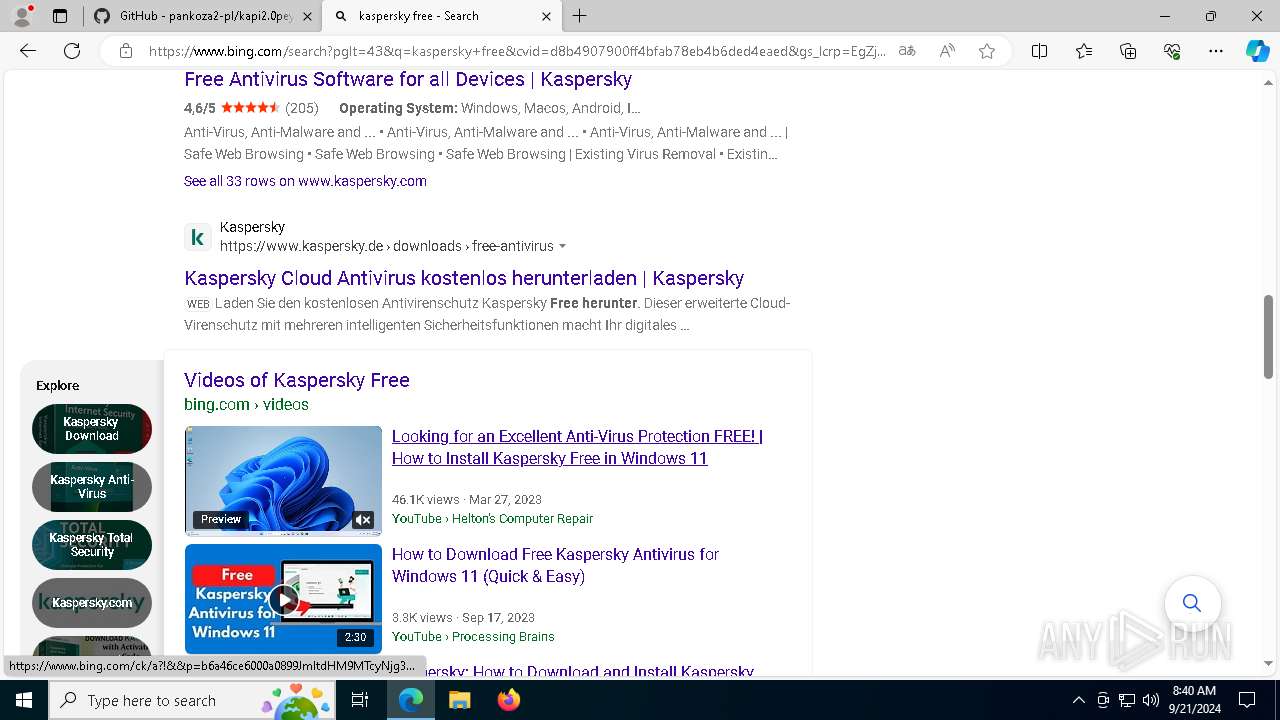Open the Copilot sidebar icon

click(1257, 51)
